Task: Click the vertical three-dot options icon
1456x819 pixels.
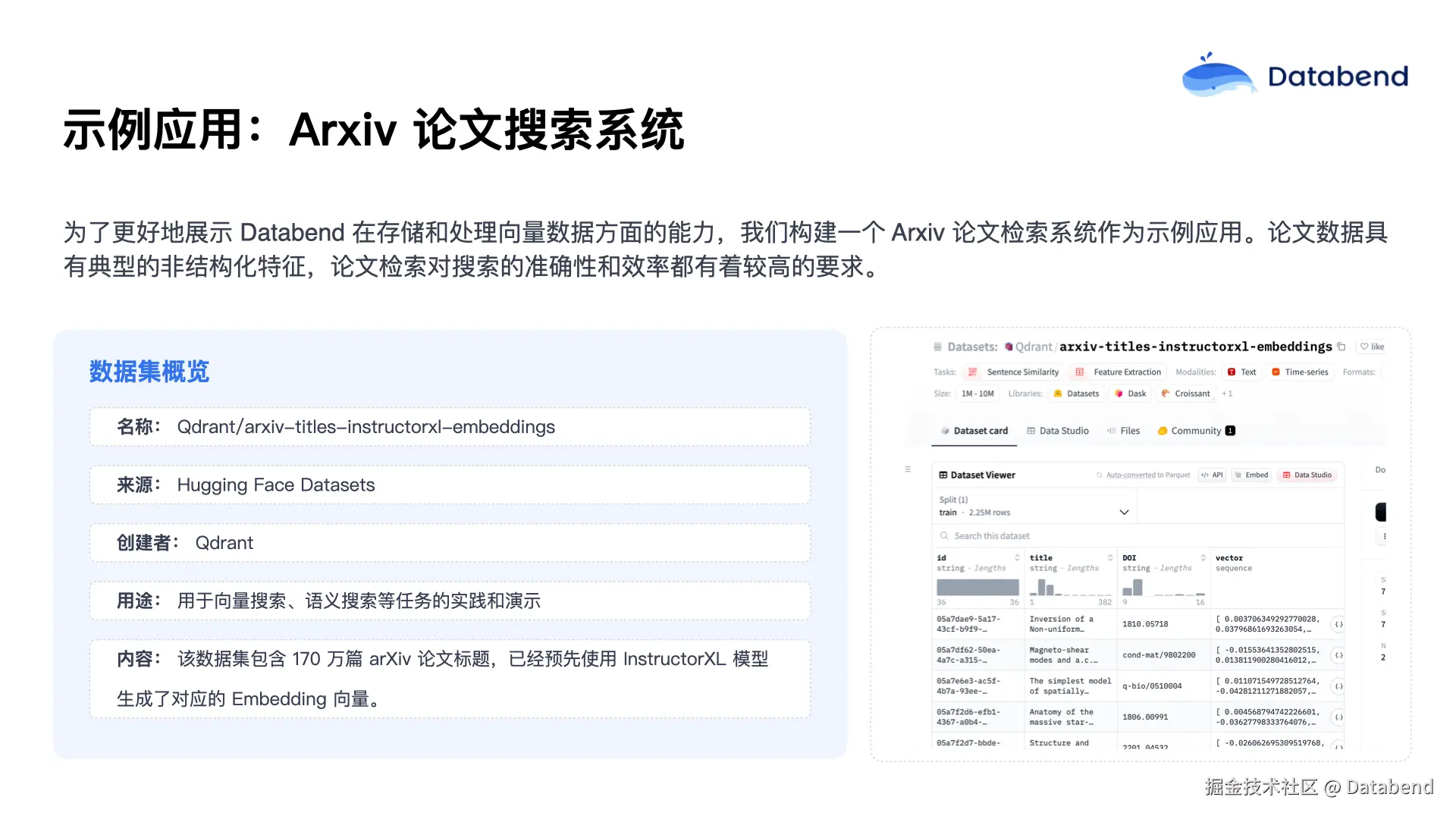Action: tap(1384, 536)
